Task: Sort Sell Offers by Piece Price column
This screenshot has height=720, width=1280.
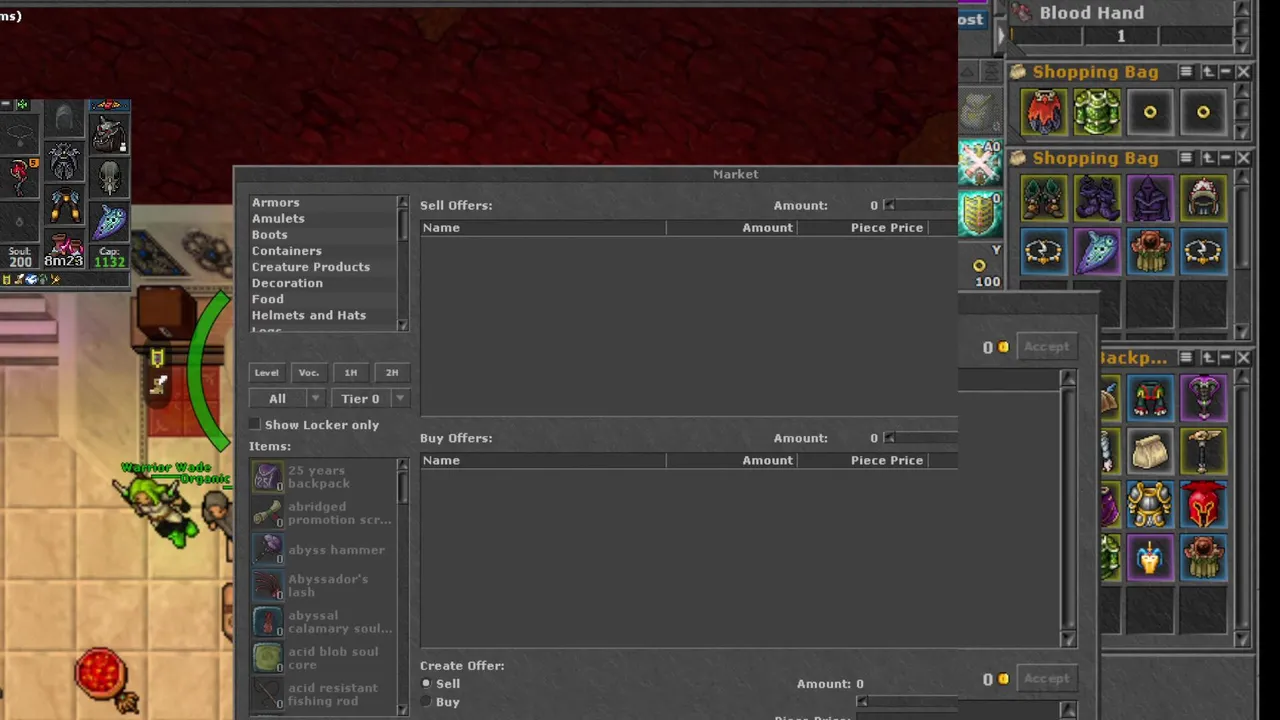Action: (862, 228)
